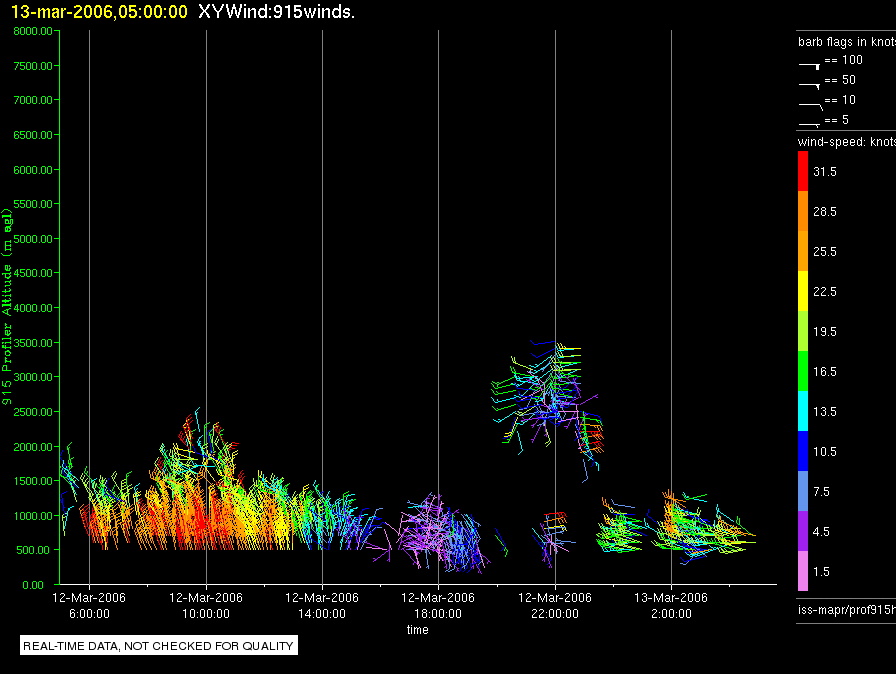This screenshot has height=674, width=896.
Task: Click the 7000.00 altitude tick label
Action: pos(33,100)
